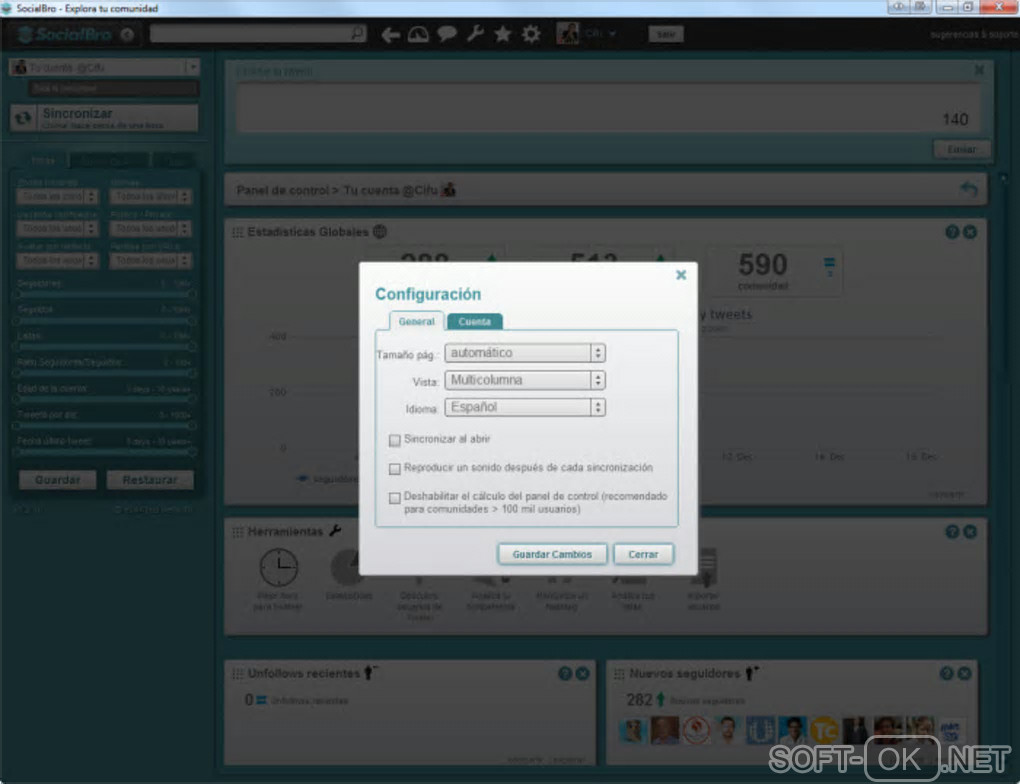Click the speech bubble icon in toolbar
This screenshot has height=784, width=1020.
tap(447, 34)
